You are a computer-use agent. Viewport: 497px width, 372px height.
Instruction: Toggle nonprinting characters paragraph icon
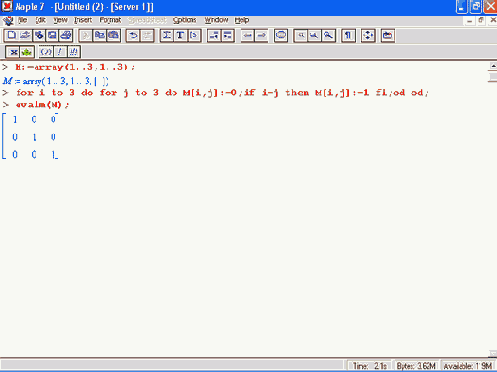click(348, 35)
